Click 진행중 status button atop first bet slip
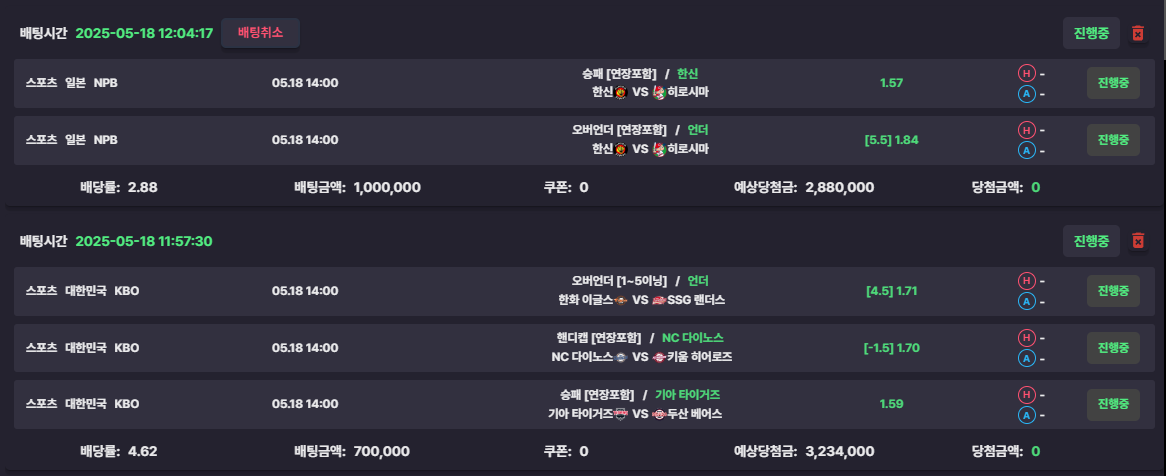This screenshot has width=1166, height=476. tap(1091, 33)
